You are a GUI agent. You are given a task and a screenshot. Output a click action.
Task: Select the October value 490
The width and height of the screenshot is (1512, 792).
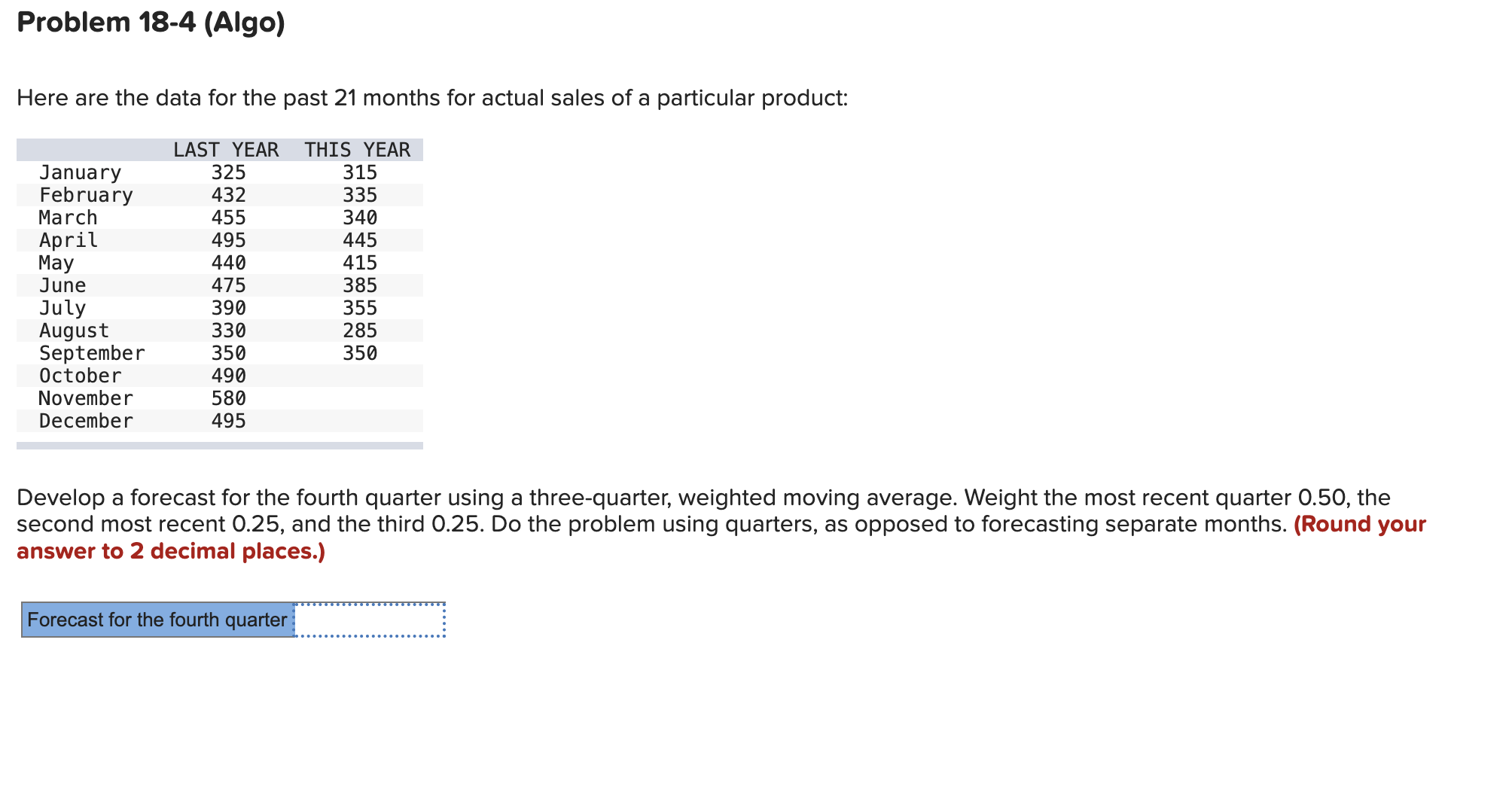tap(229, 375)
